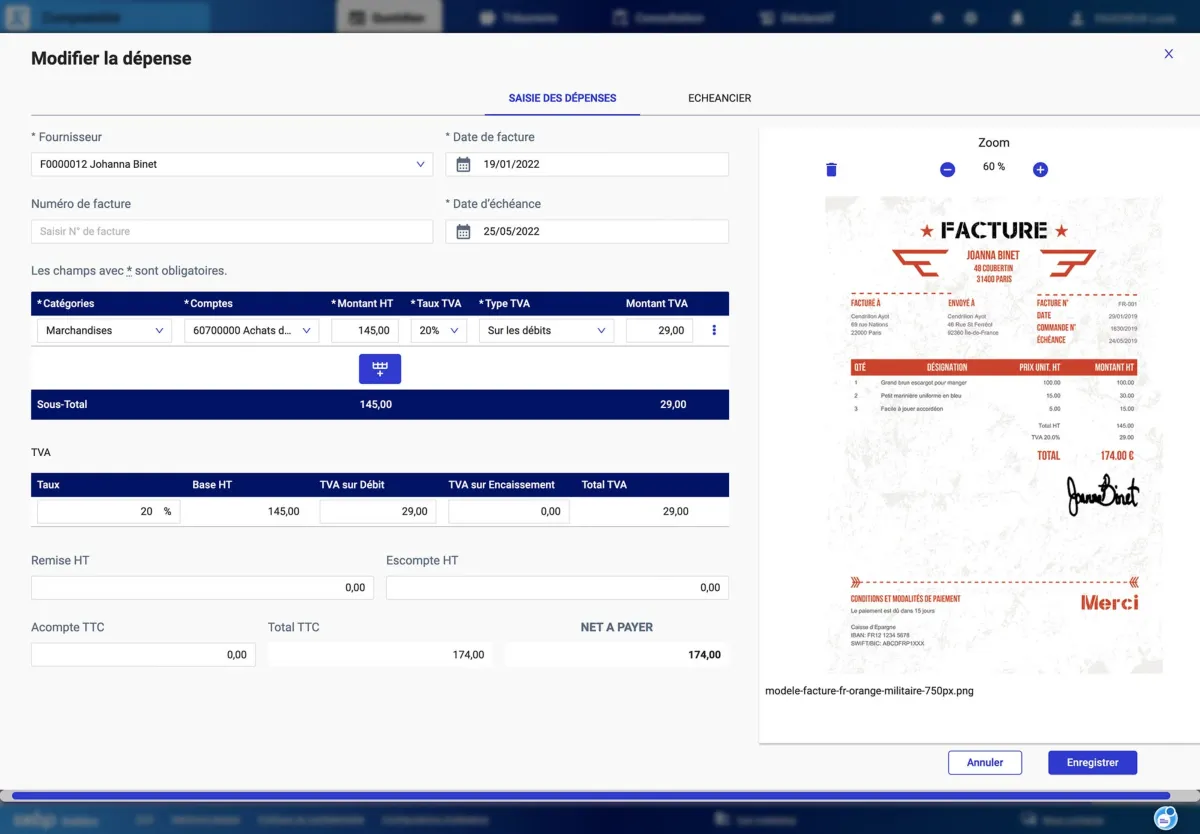Viewport: 1200px width, 834px height.
Task: Edit the TVA sur Encaissement field
Action: click(509, 511)
